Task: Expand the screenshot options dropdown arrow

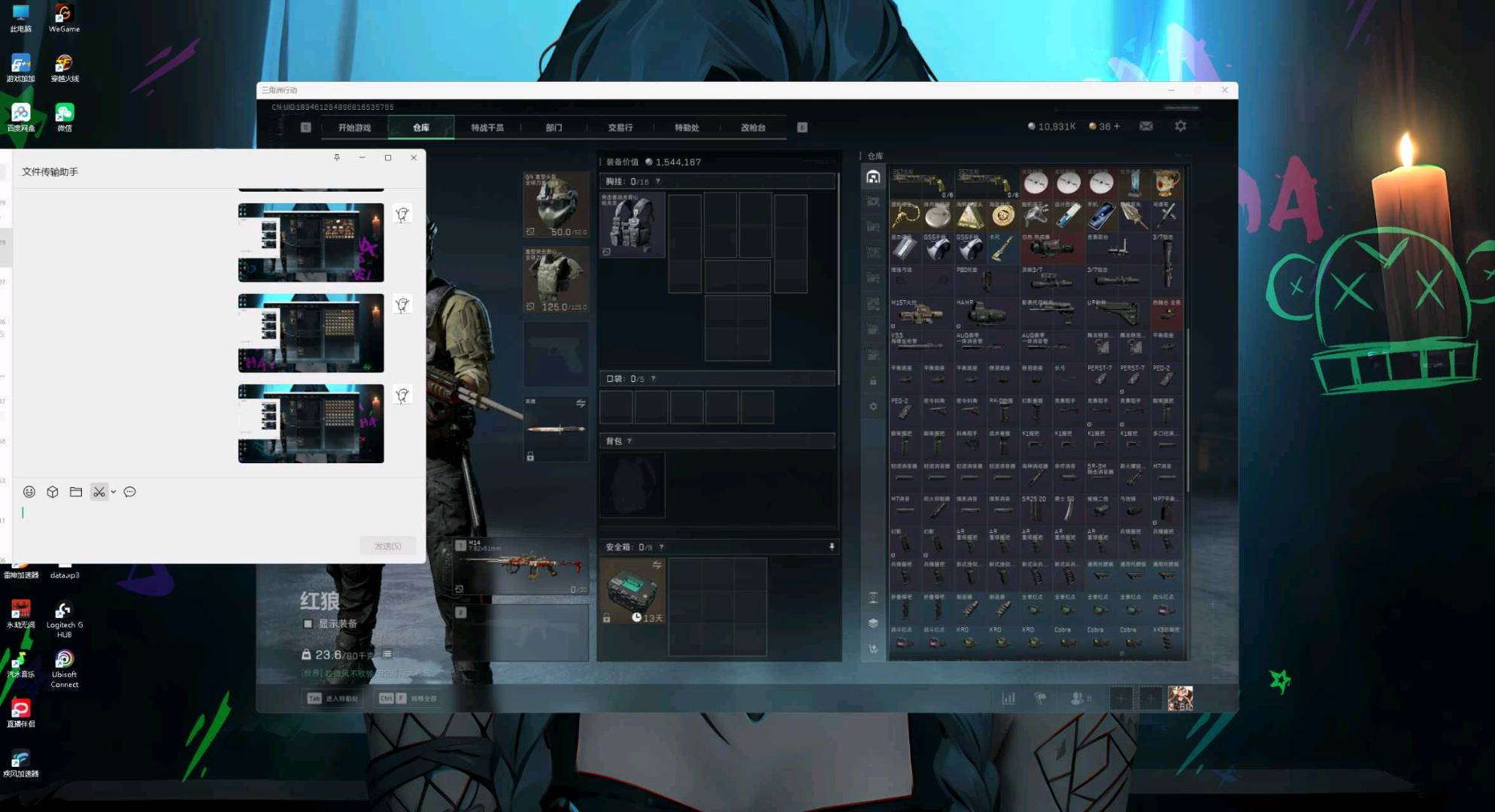Action: (114, 492)
